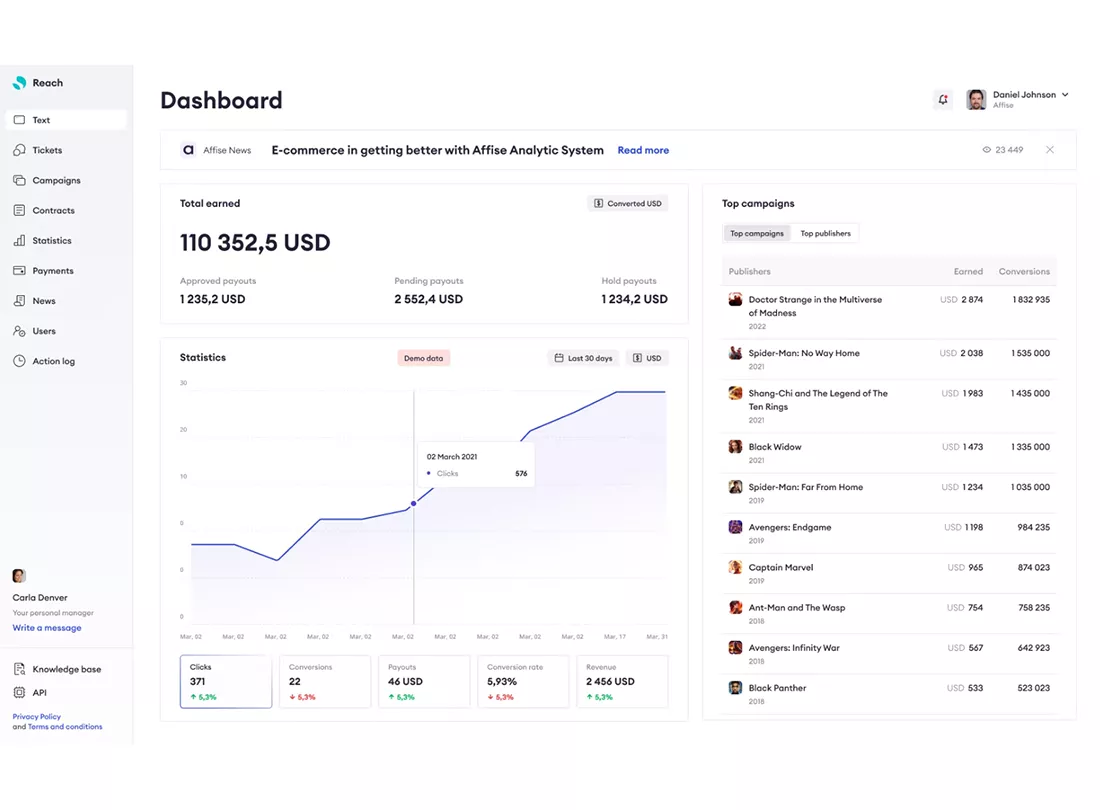The width and height of the screenshot is (1100, 810).
Task: Open the Black Widow campaign title
Action: [774, 447]
